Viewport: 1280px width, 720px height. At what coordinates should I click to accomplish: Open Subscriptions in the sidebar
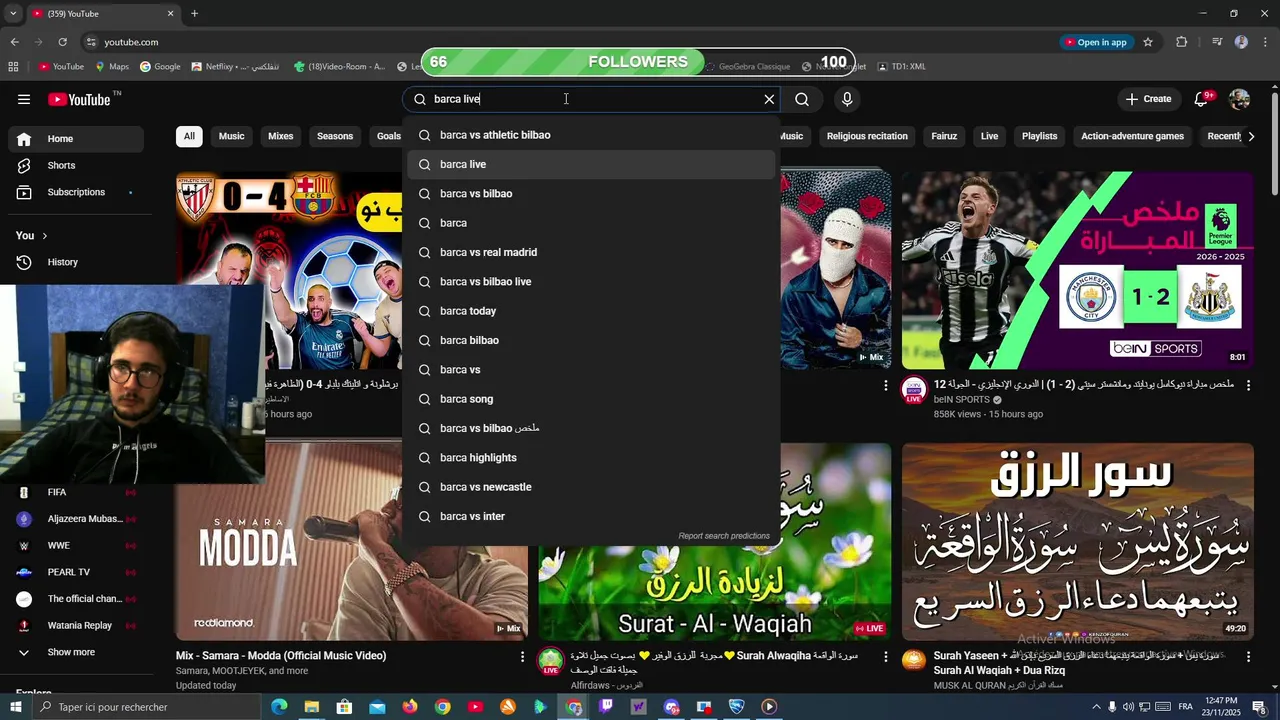[x=76, y=192]
